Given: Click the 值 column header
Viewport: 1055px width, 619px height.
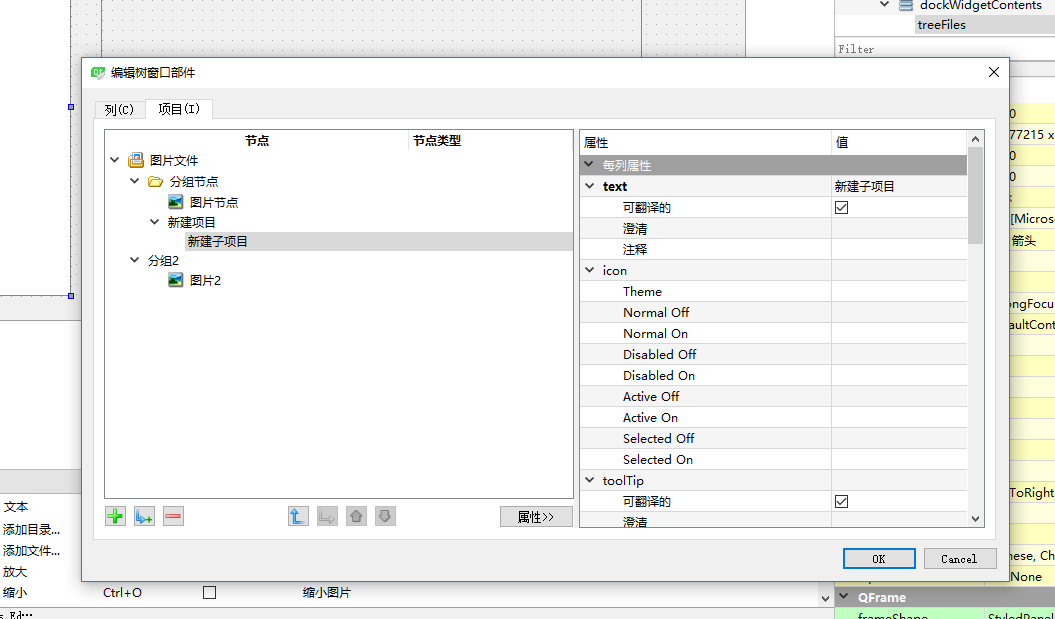Looking at the screenshot, I should [899, 143].
